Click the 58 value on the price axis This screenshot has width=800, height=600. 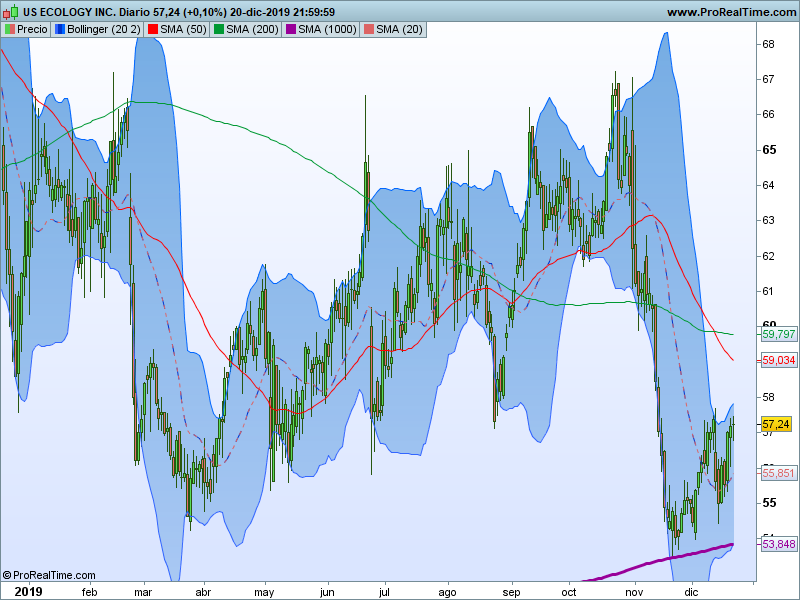tap(768, 397)
